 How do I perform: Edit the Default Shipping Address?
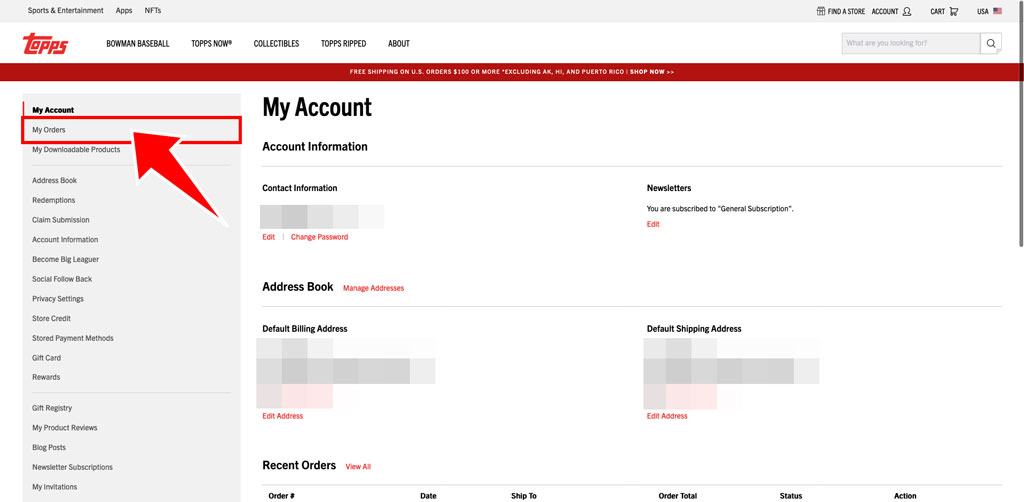(x=667, y=416)
